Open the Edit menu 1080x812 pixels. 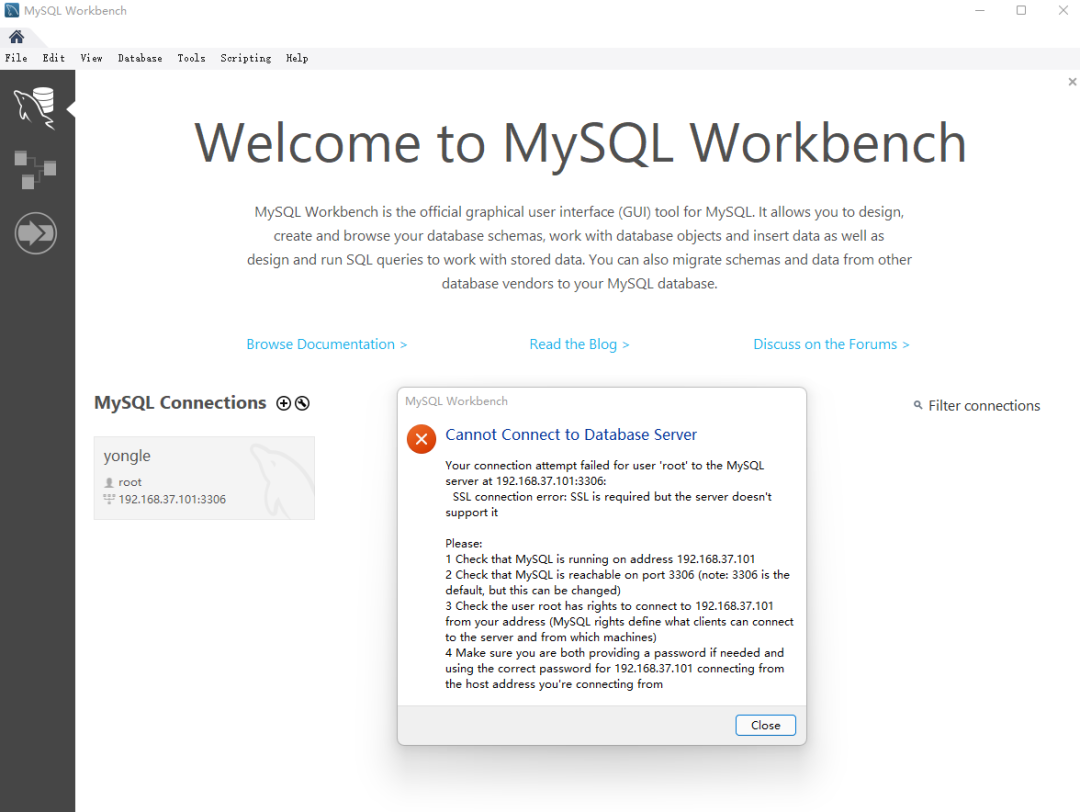pyautogui.click(x=54, y=59)
